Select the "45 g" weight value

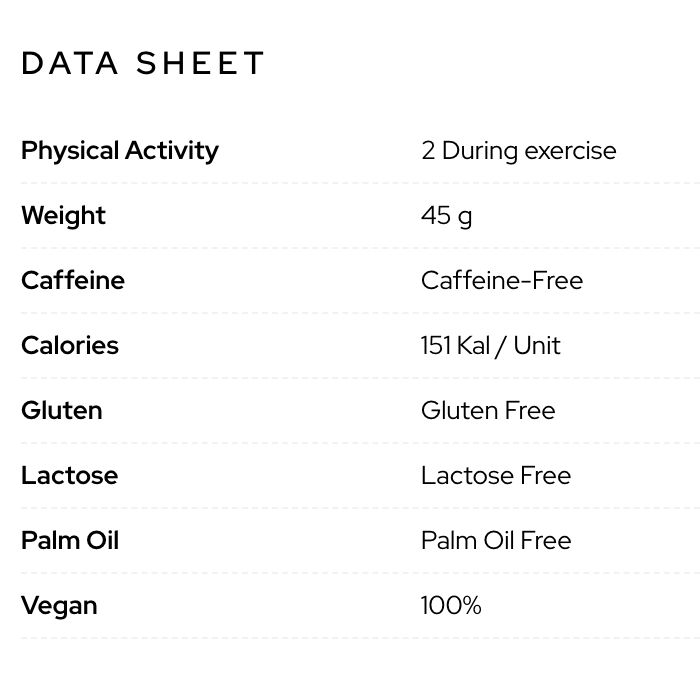[x=446, y=216]
